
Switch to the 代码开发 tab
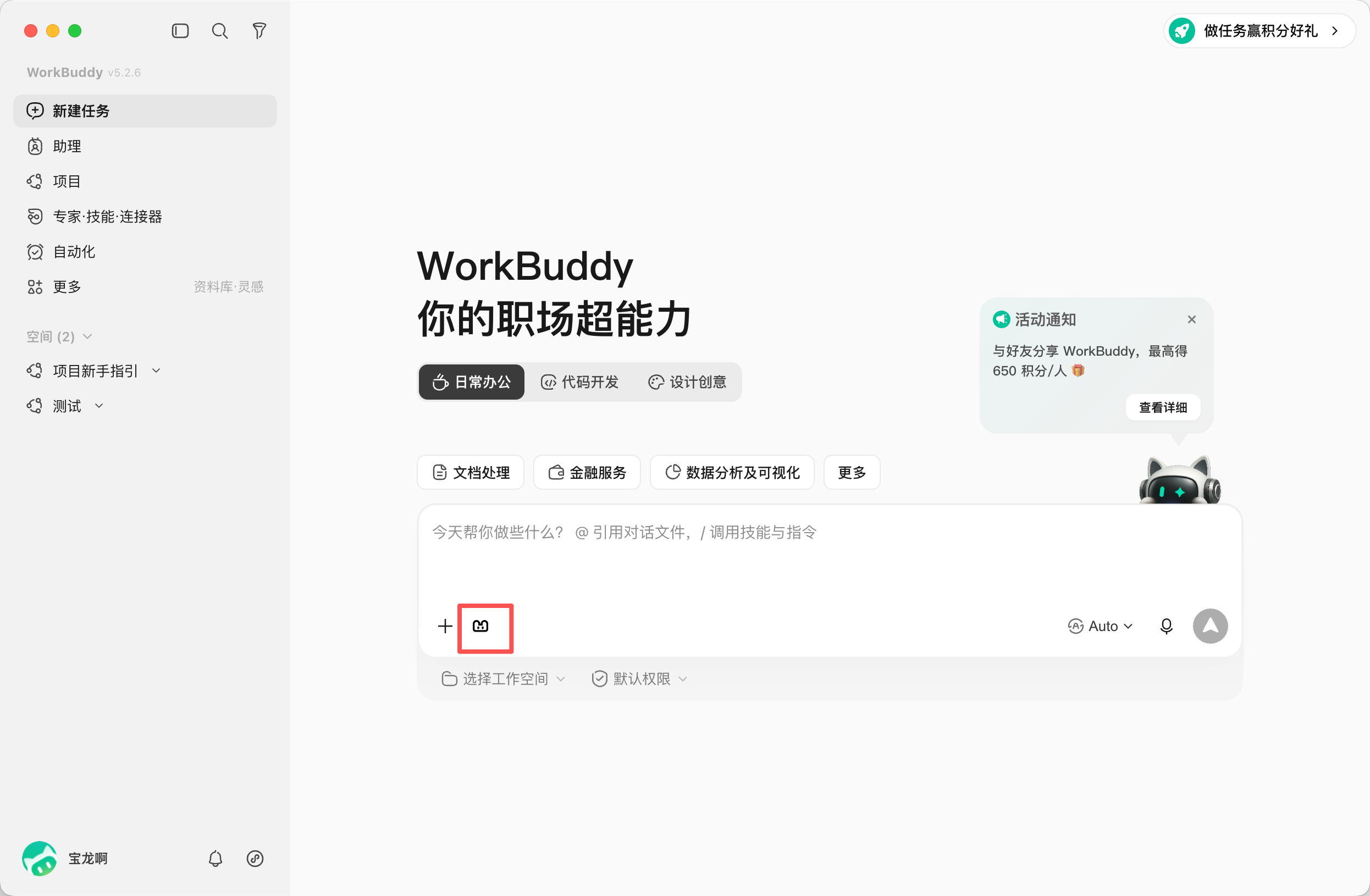579,382
